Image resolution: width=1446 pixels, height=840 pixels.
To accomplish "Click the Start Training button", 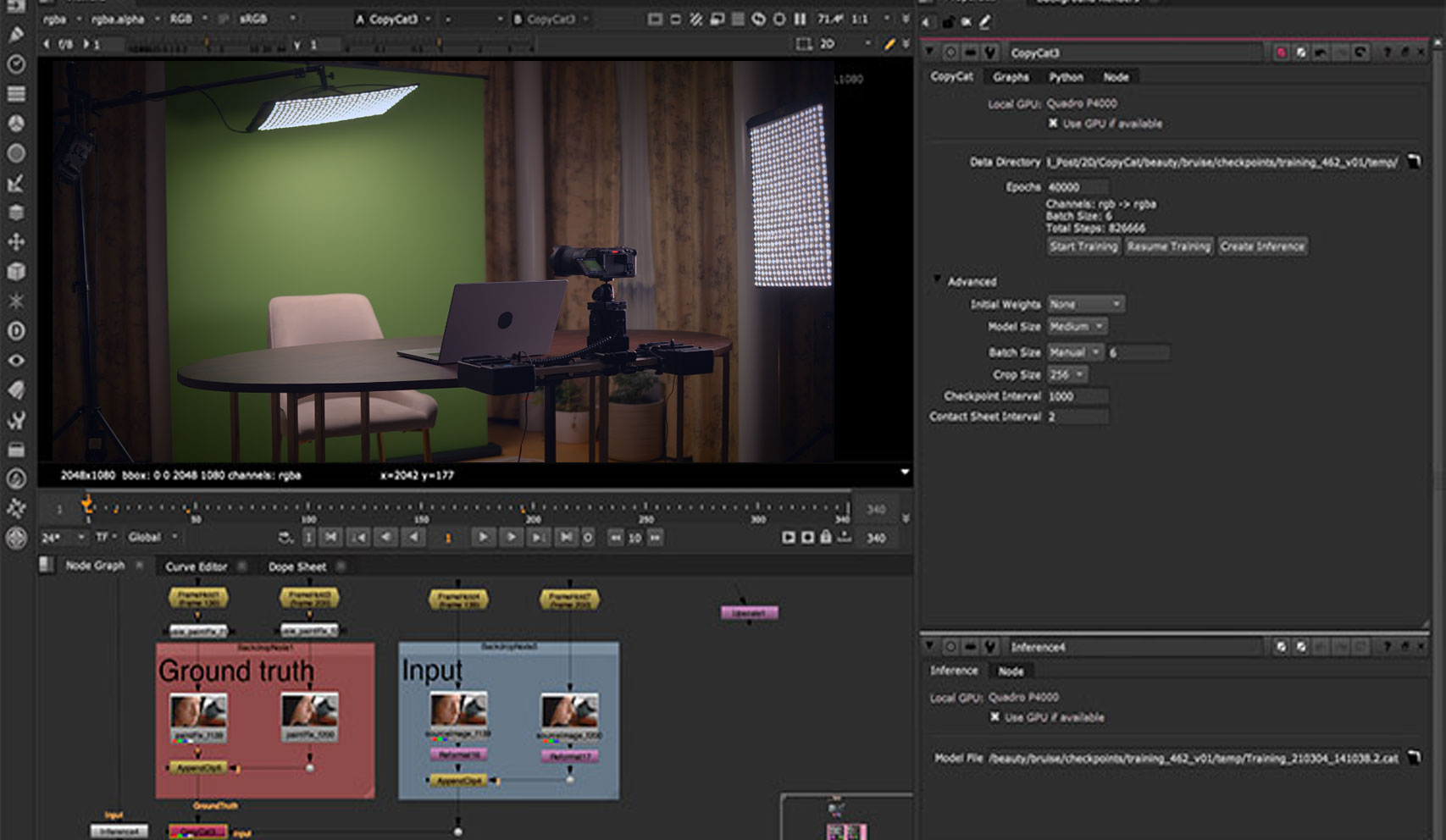I will pyautogui.click(x=1083, y=246).
